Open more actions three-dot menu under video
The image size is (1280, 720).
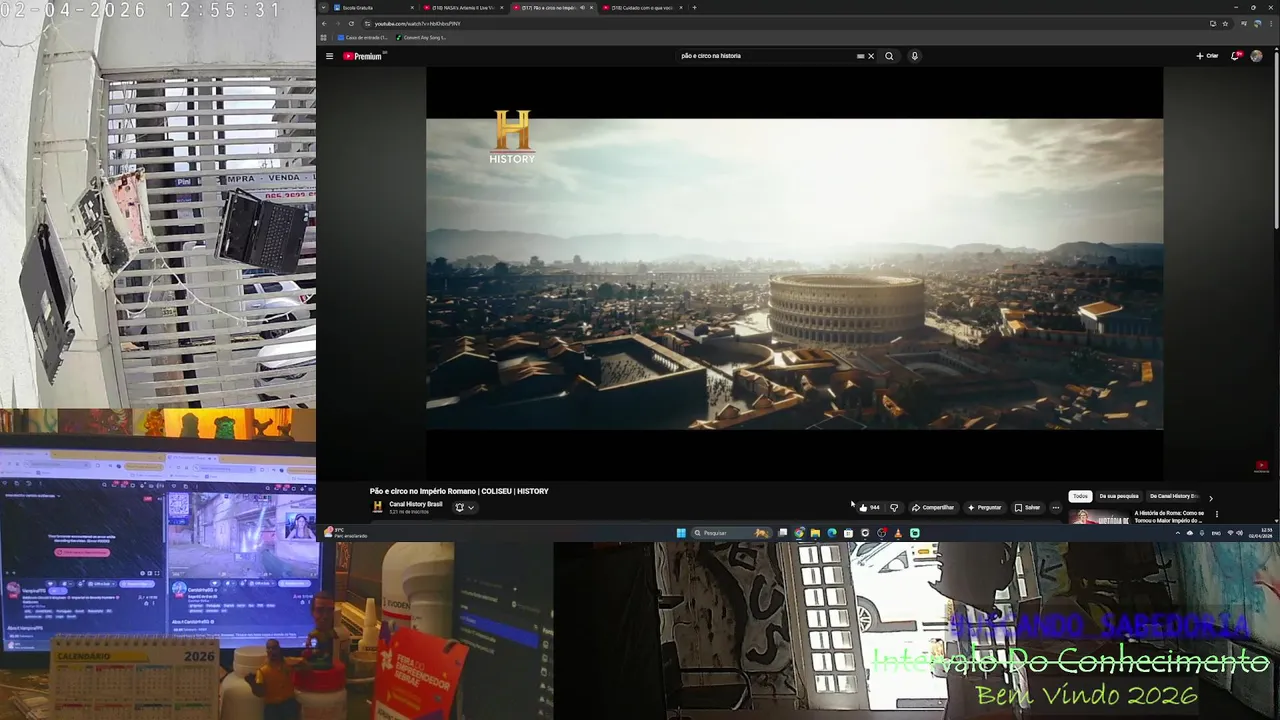point(1055,507)
